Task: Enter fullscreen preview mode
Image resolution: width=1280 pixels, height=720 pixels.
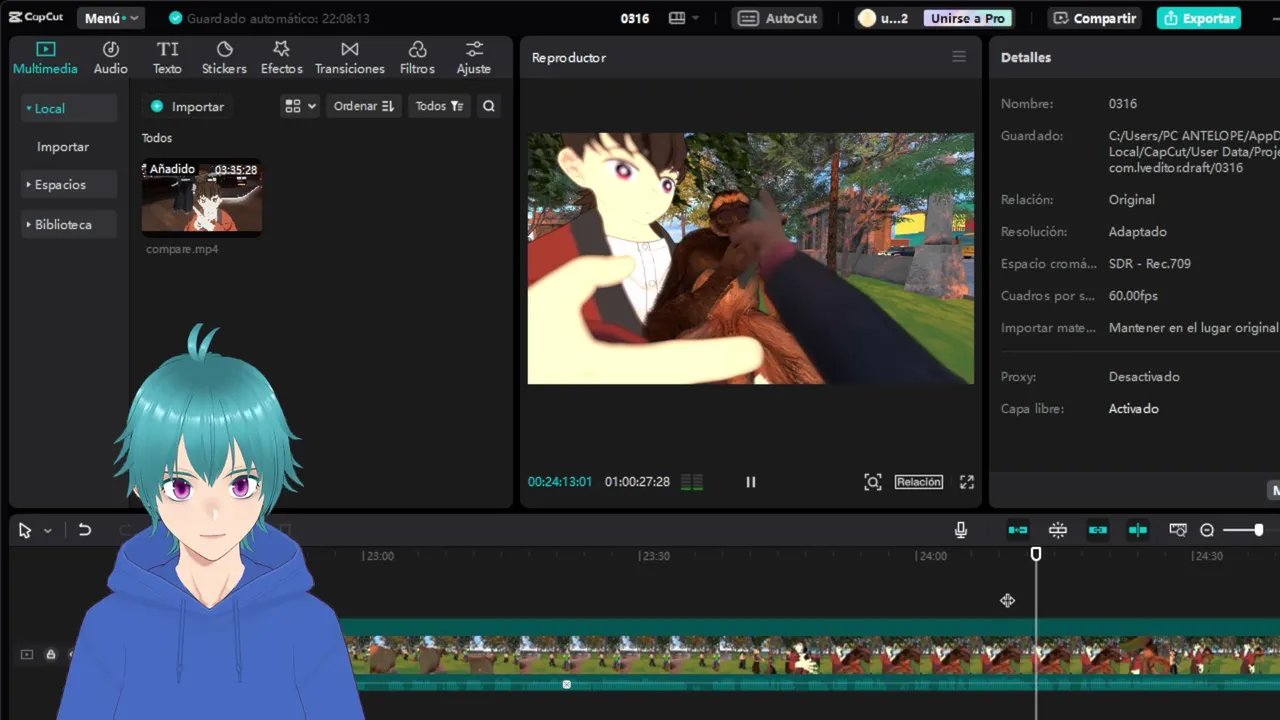Action: pos(967,482)
